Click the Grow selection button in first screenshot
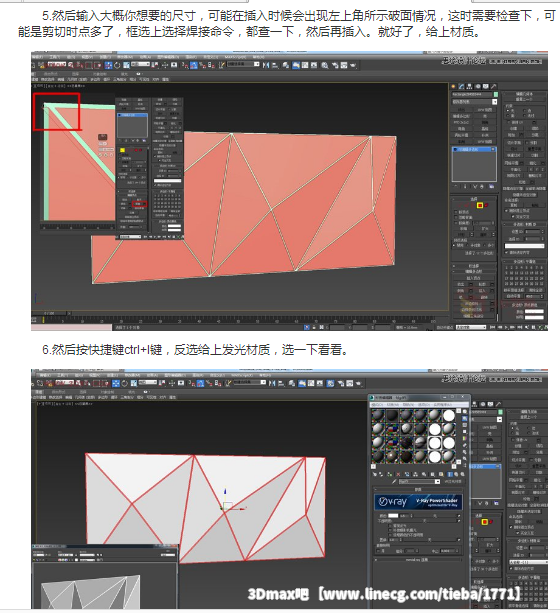Image resolution: width=560 pixels, height=613 pixels. (x=485, y=228)
